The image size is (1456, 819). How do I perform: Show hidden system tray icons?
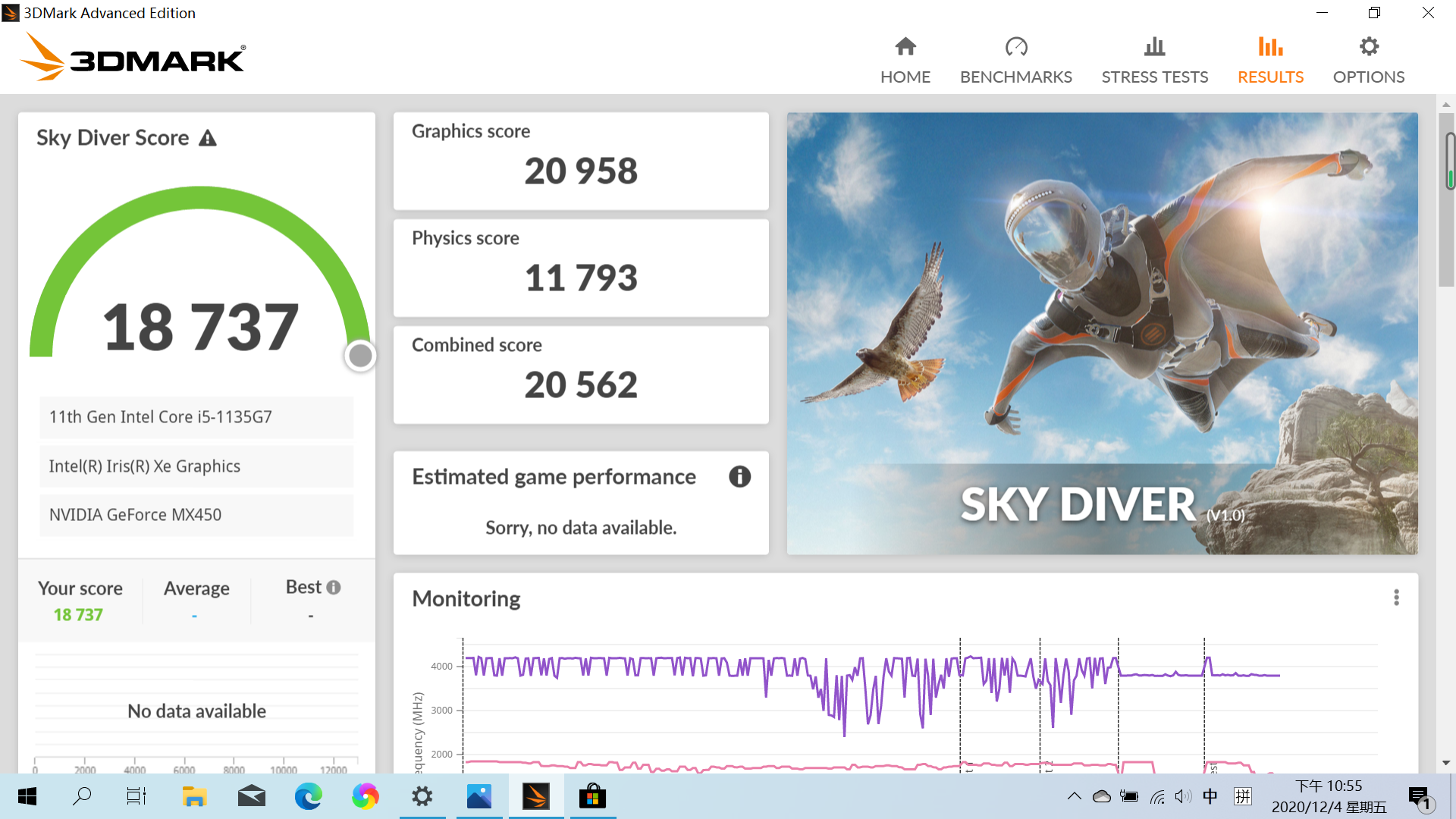pyautogui.click(x=1074, y=796)
